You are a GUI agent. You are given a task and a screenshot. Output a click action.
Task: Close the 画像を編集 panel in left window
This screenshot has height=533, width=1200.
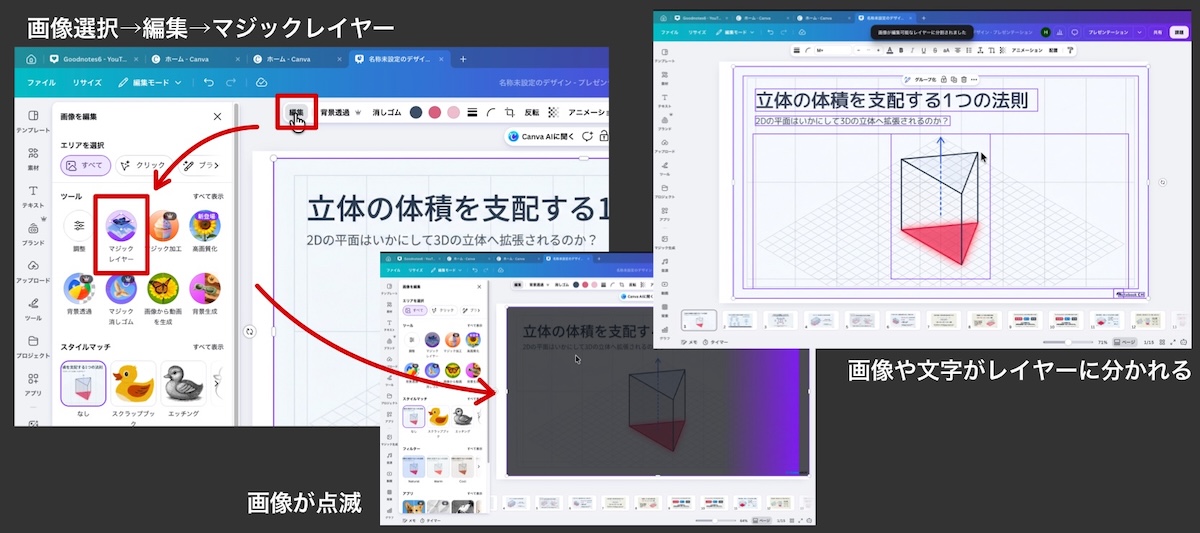218,117
